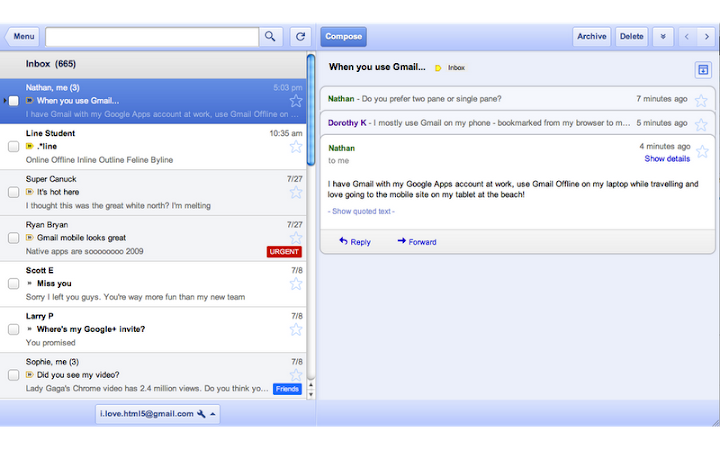Show quoted text in the message
720x450 pixels.
[361, 211]
